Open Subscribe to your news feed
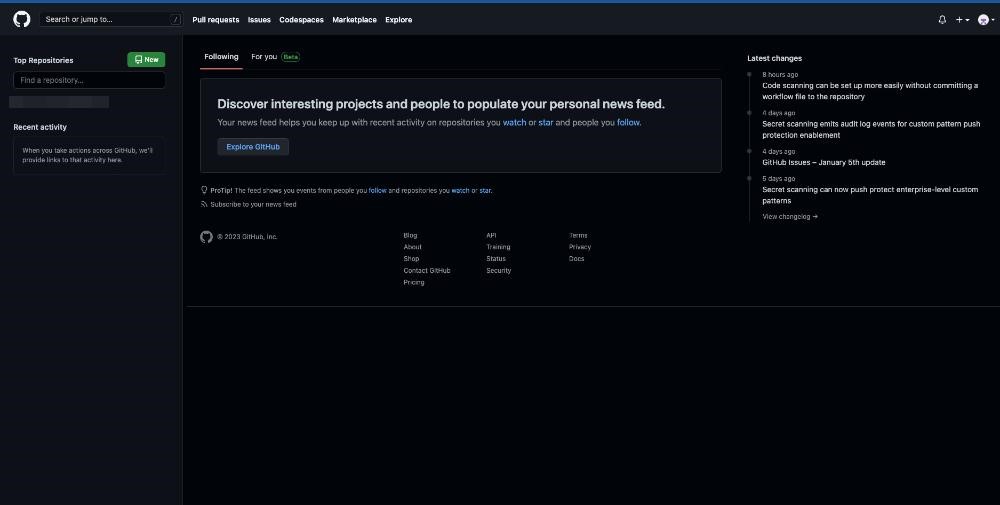1000x505 pixels. (249, 205)
